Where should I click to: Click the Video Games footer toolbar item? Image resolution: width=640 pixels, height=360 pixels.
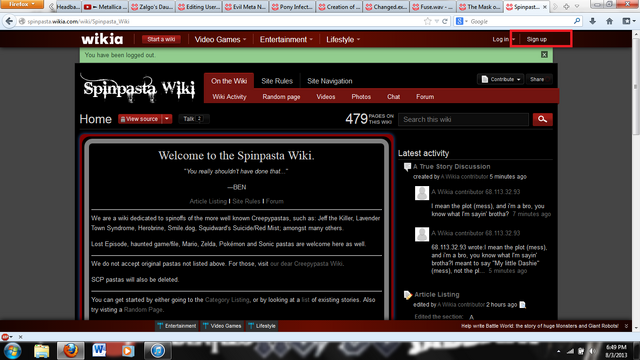tap(222, 326)
